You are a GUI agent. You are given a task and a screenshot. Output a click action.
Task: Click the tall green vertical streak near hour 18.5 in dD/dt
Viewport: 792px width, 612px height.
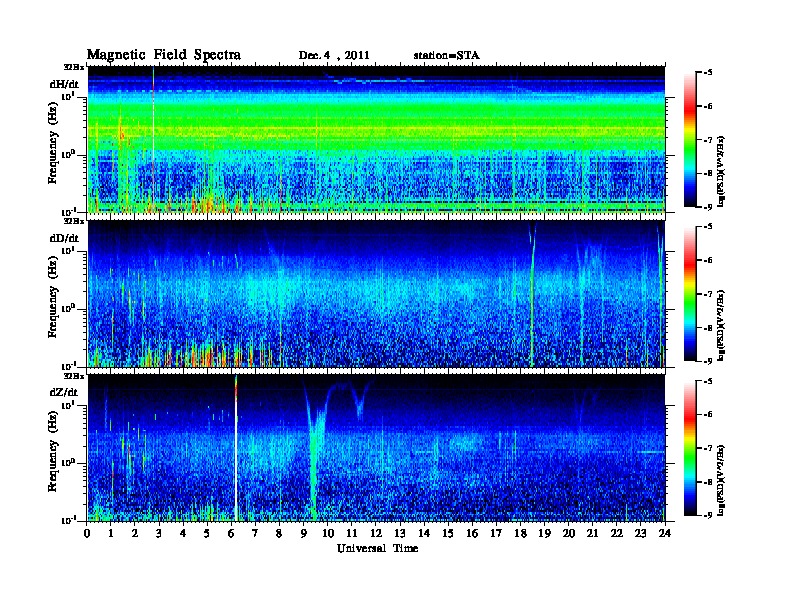531,295
